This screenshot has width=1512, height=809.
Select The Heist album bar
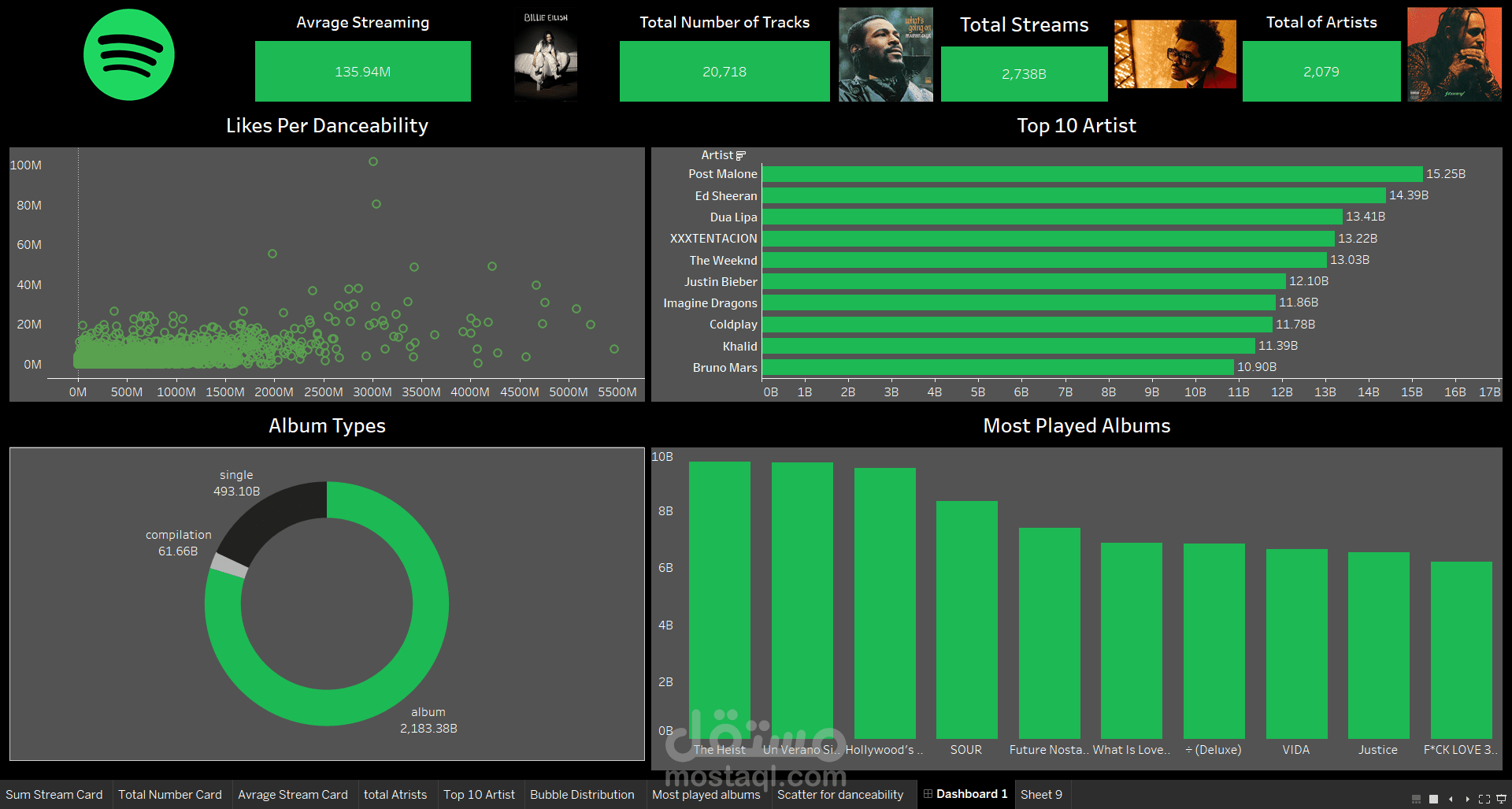[720, 600]
